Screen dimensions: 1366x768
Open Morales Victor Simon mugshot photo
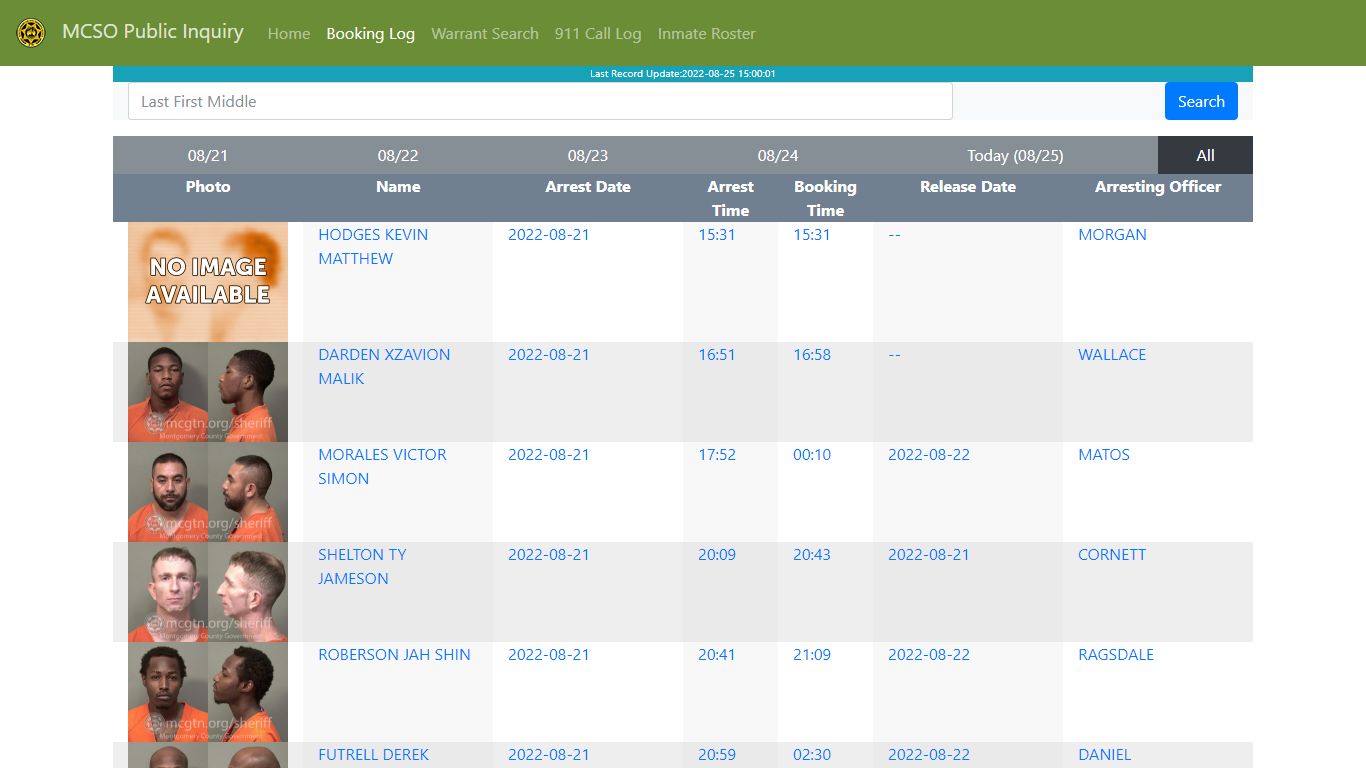click(x=208, y=492)
